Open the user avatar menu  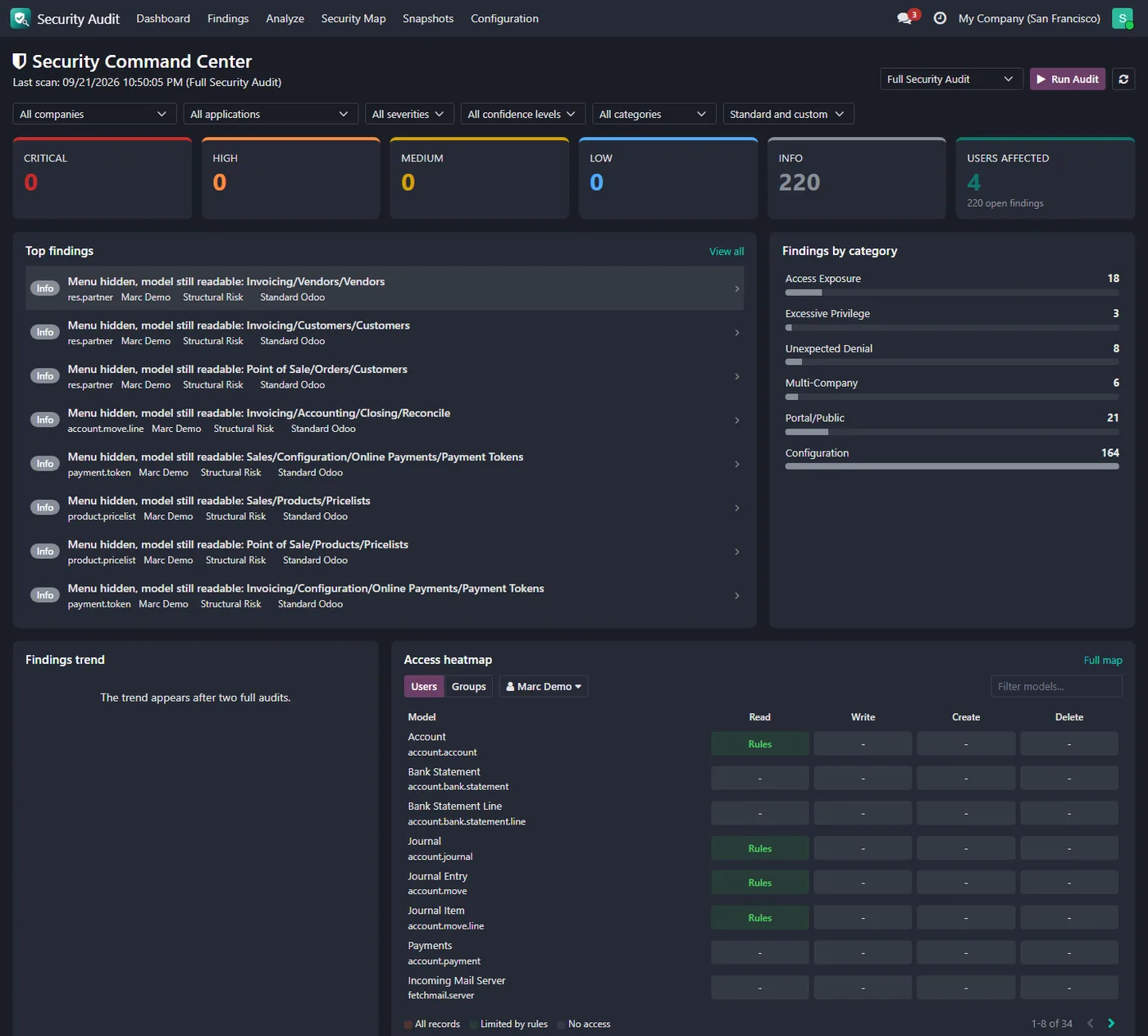point(1122,18)
